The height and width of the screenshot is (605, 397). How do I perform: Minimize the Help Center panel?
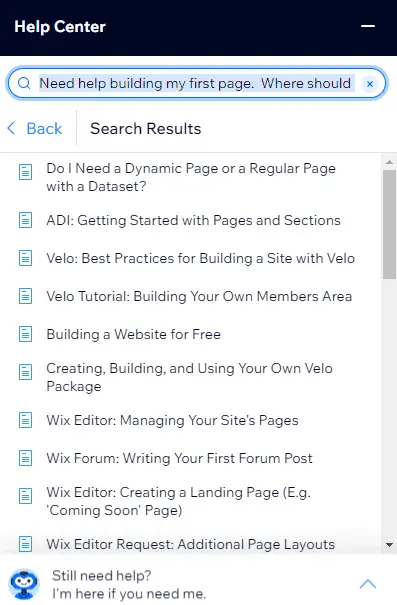(368, 26)
